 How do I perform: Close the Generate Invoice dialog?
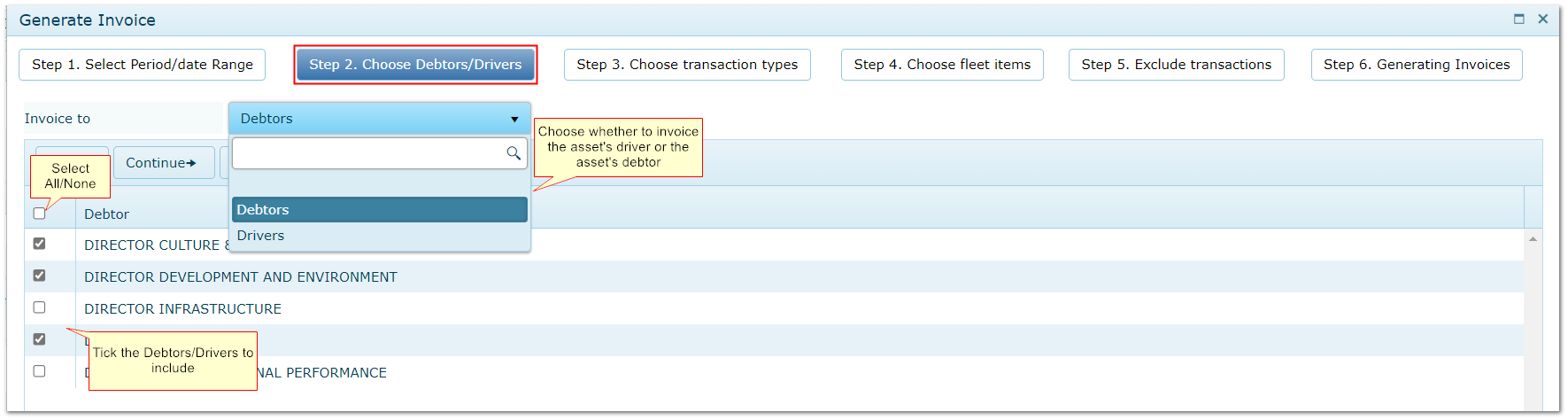click(1543, 19)
